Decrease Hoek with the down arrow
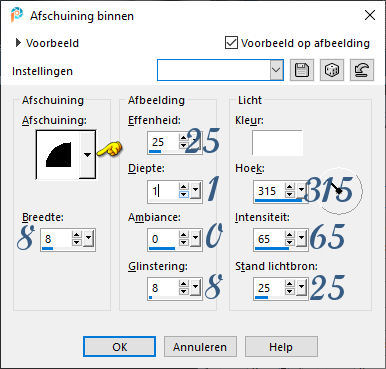The height and width of the screenshot is (369, 386). (x=290, y=195)
